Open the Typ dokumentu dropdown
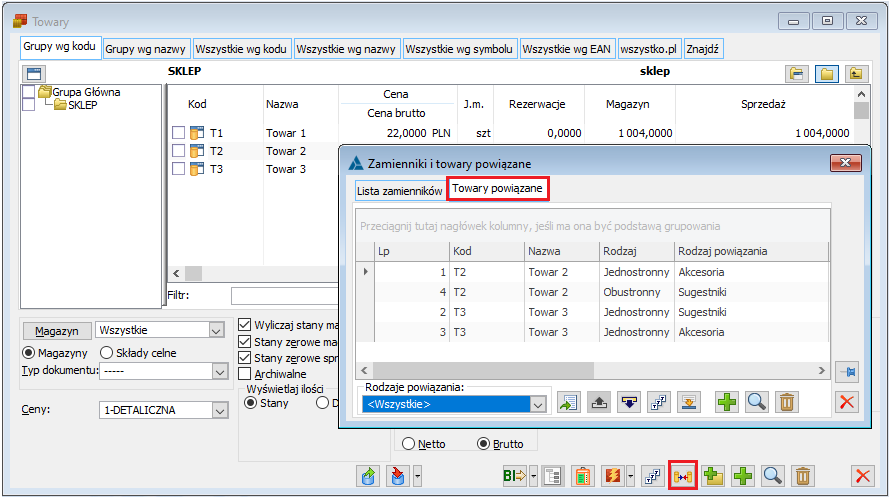 220,371
